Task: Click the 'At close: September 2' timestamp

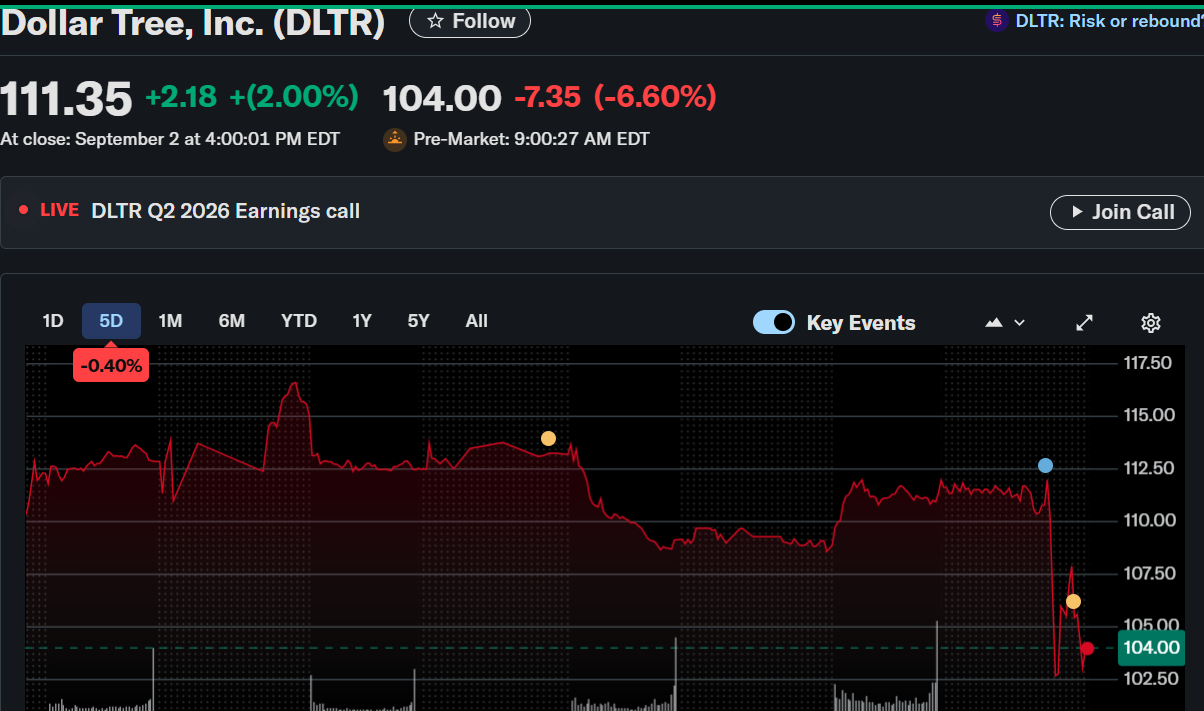Action: pos(170,139)
